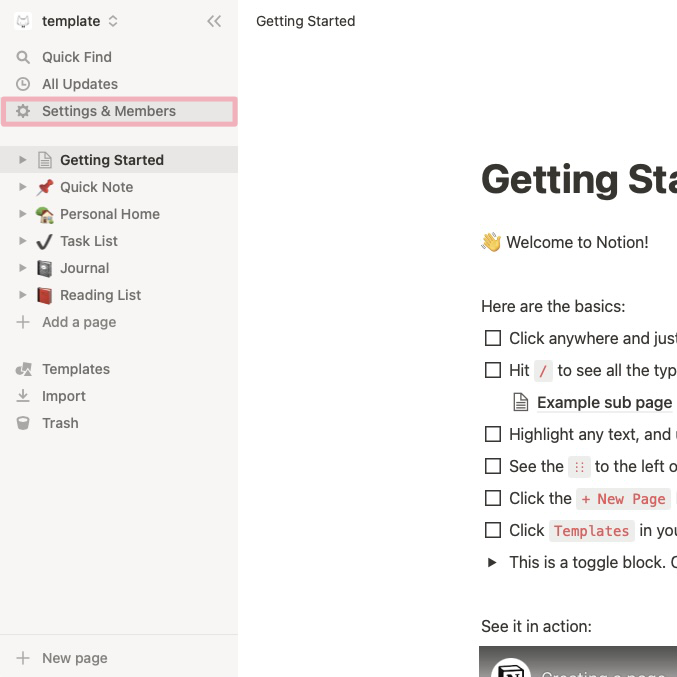
Task: Open Templates from the sidebar
Action: (x=119, y=369)
